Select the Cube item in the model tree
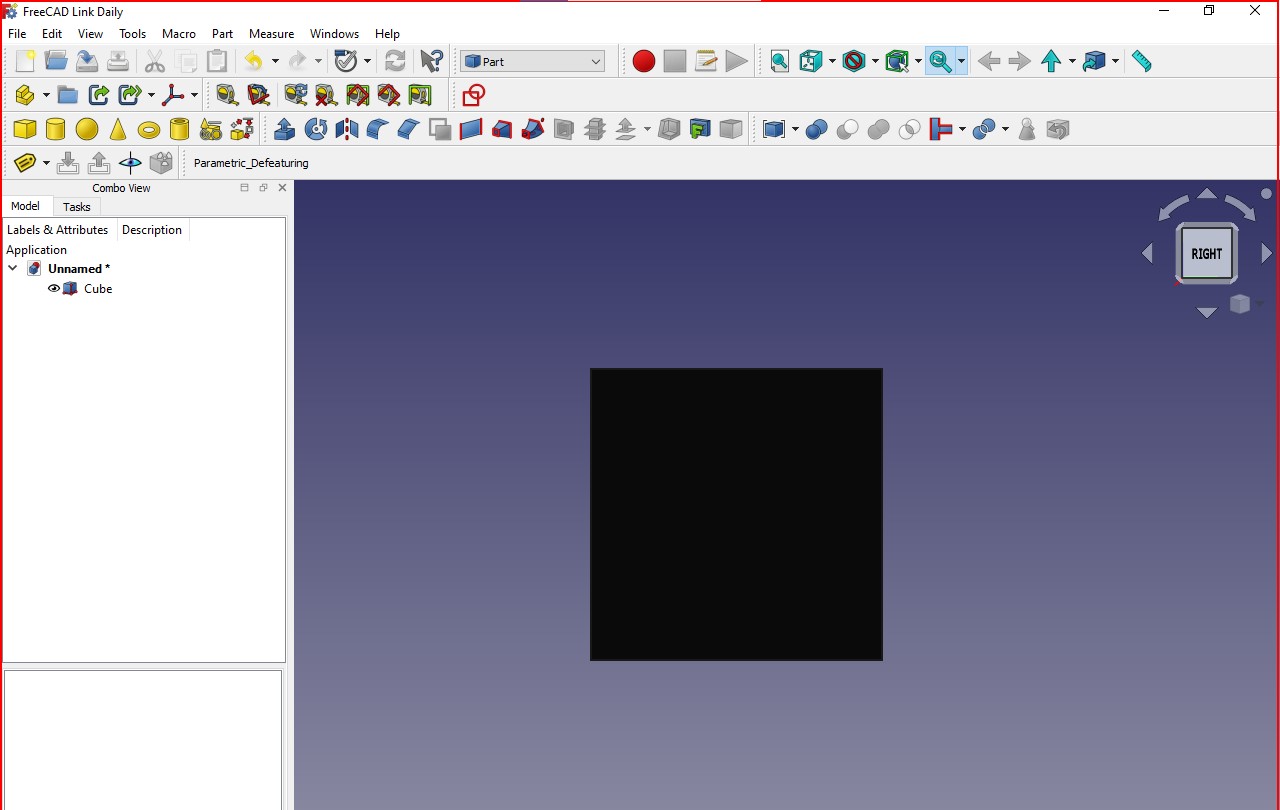Viewport: 1280px width, 810px height. [97, 289]
